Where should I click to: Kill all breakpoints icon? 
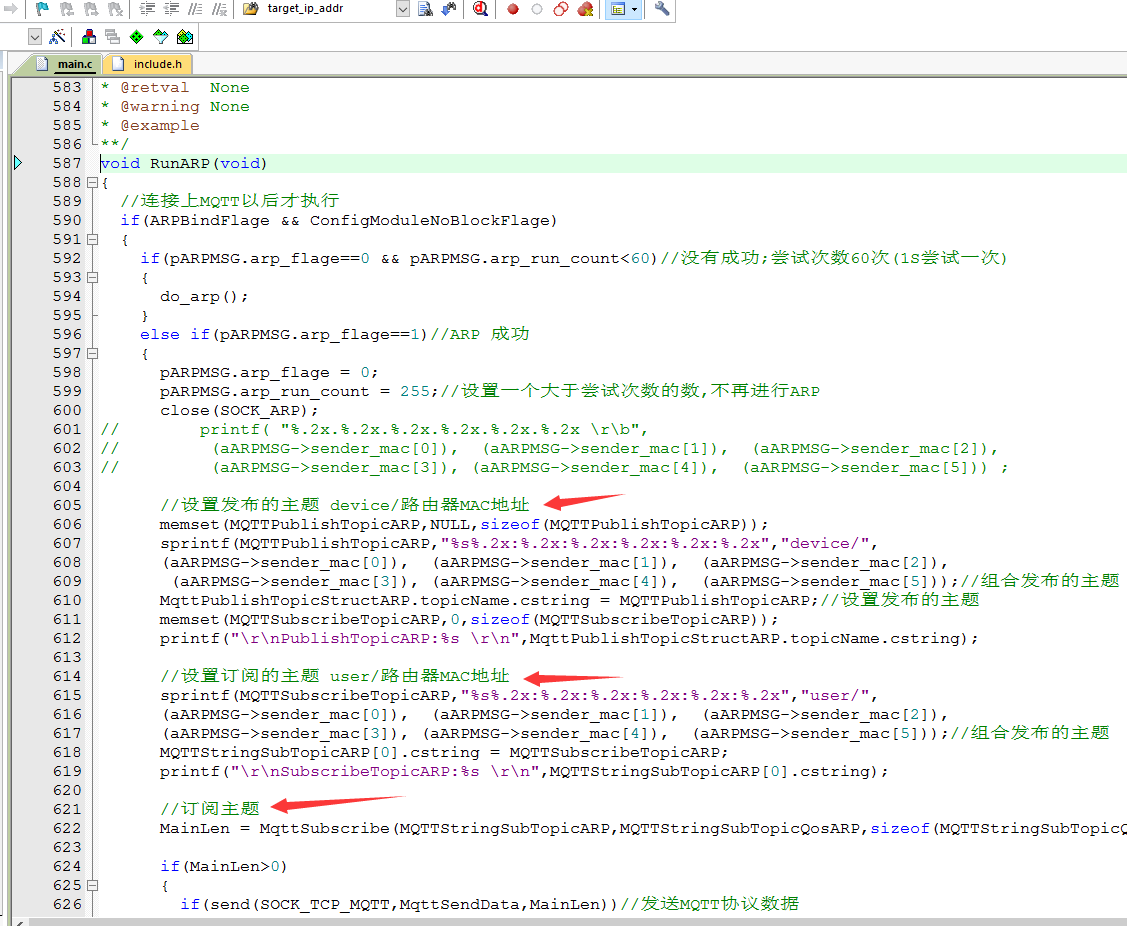point(586,9)
